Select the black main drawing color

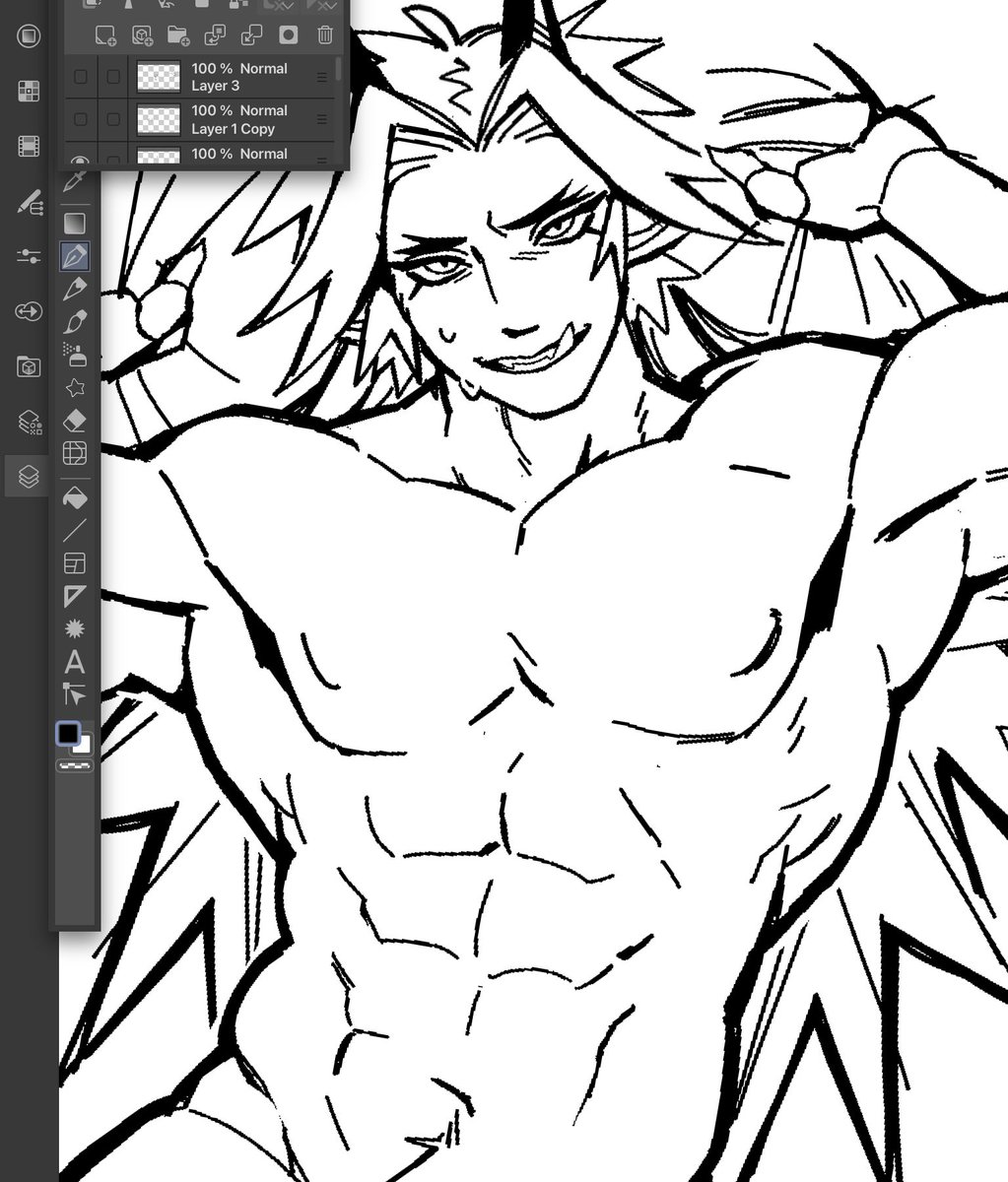[x=68, y=734]
